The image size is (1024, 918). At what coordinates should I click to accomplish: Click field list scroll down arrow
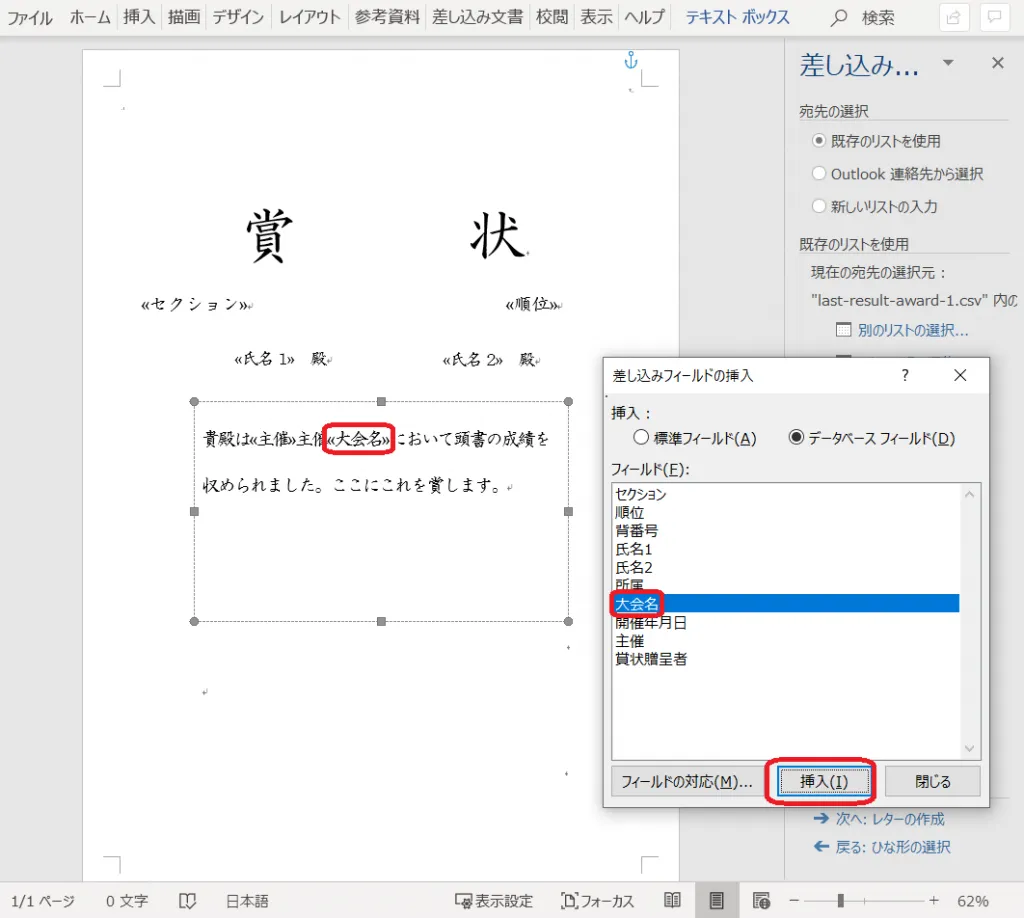click(969, 749)
